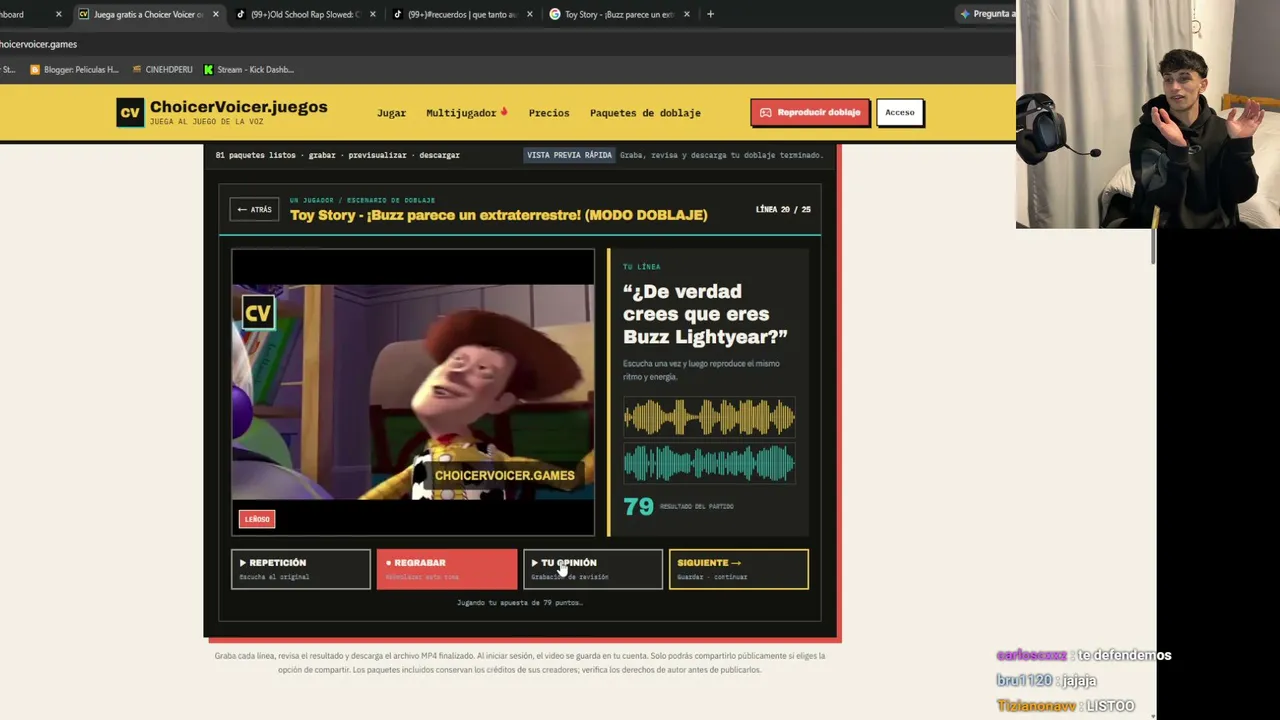Click the CV watermark badge on video
Viewport: 1280px width, 720px height.
click(258, 313)
